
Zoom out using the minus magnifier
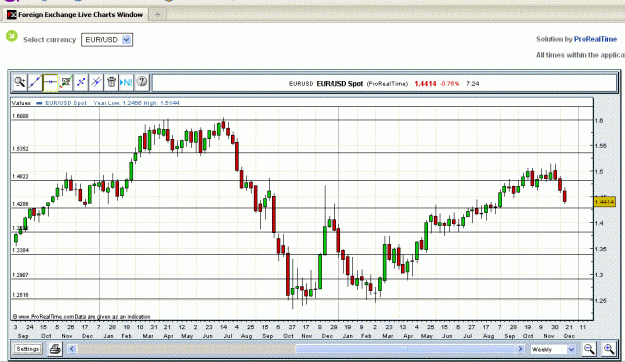(589, 349)
